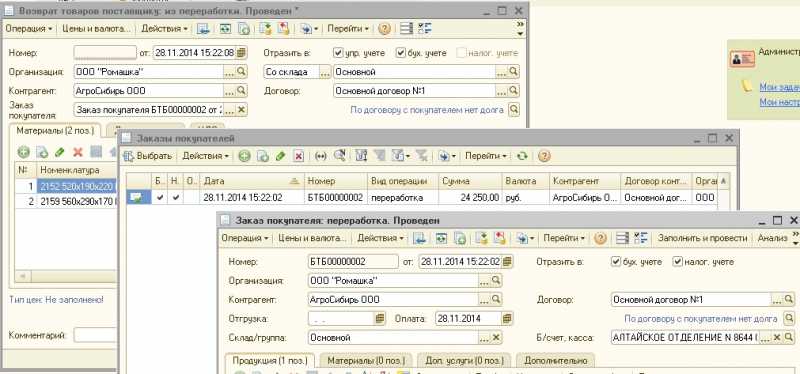Click help icon in Возврат товаров toolbar
The height and width of the screenshot is (374, 800).
[385, 29]
